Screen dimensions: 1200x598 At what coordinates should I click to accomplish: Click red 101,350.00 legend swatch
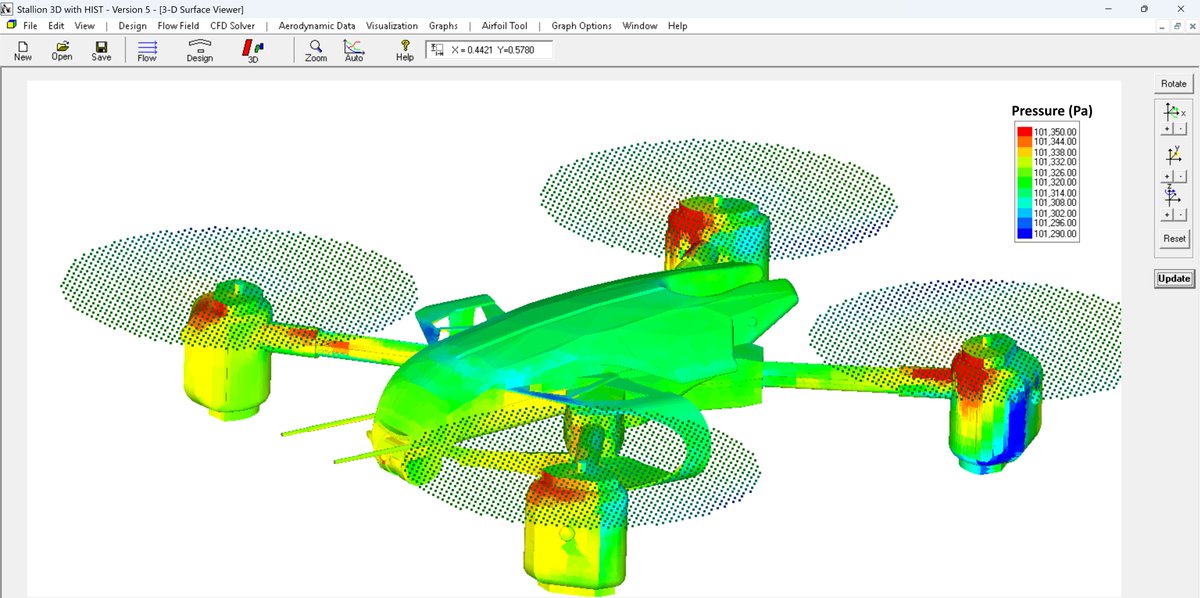(1024, 132)
